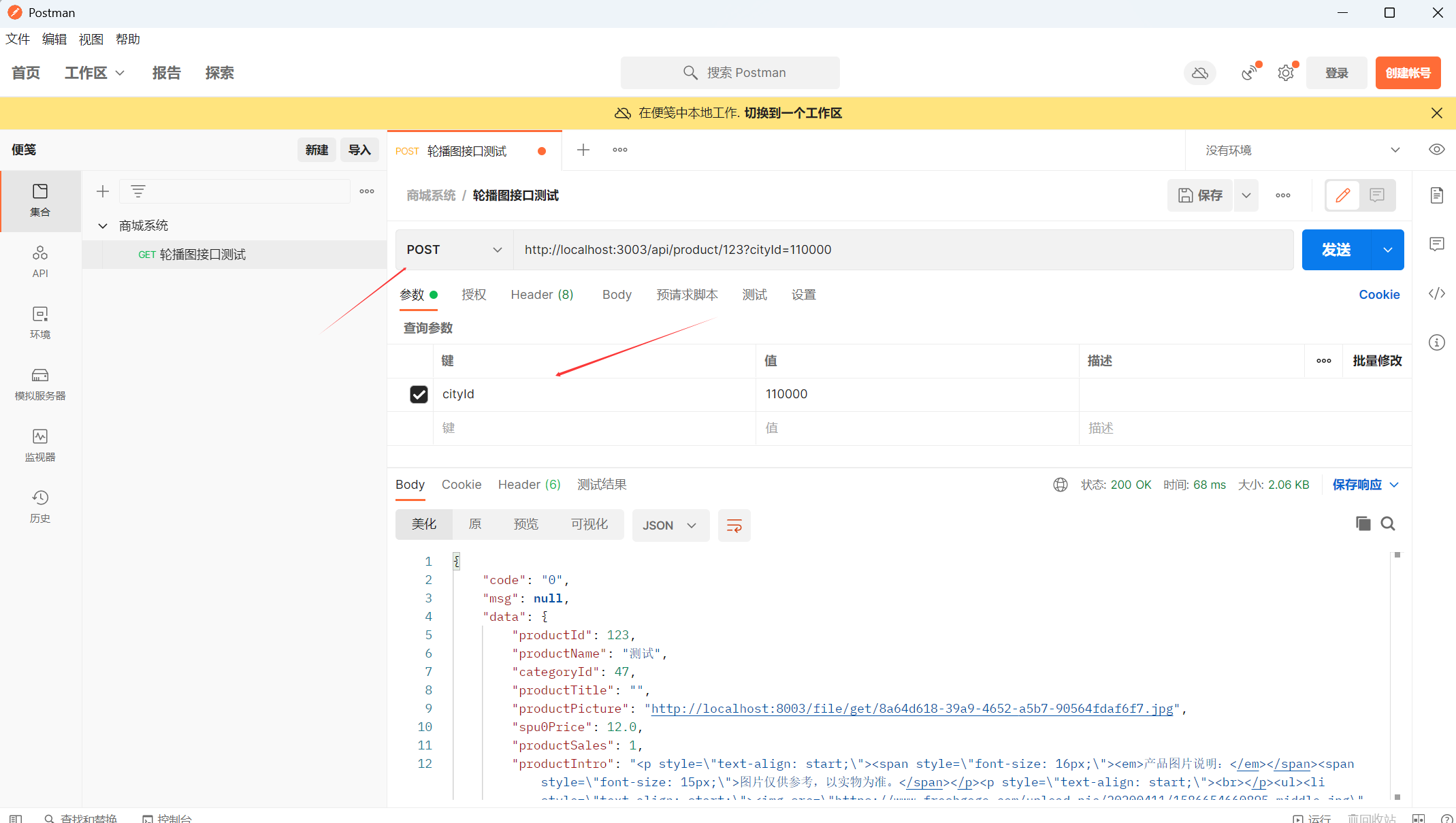Click the response vertical scrollbar
The image size is (1456, 823).
click(x=1397, y=674)
